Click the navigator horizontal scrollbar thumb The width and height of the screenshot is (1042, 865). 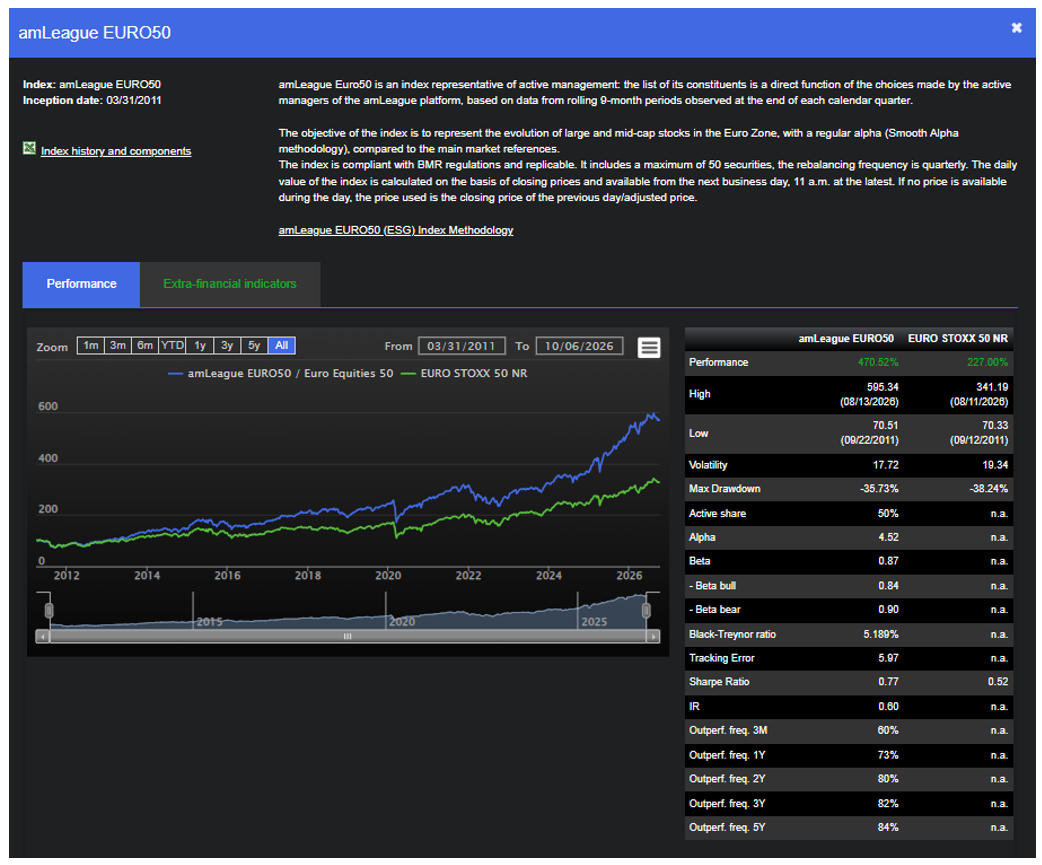click(x=348, y=636)
